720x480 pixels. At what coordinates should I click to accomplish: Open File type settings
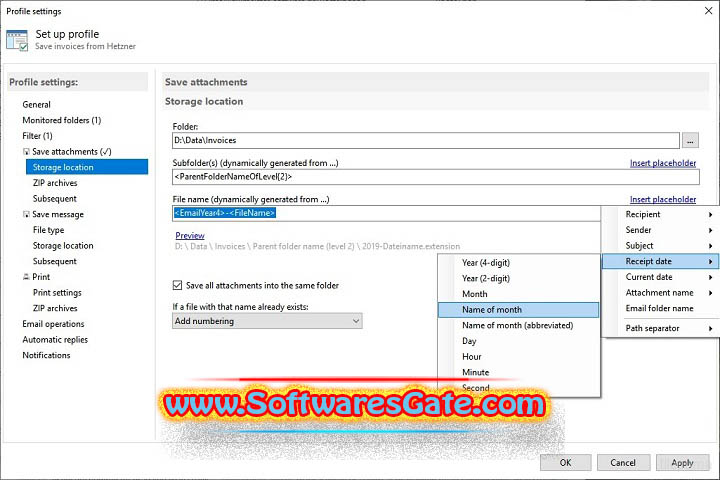(x=48, y=230)
